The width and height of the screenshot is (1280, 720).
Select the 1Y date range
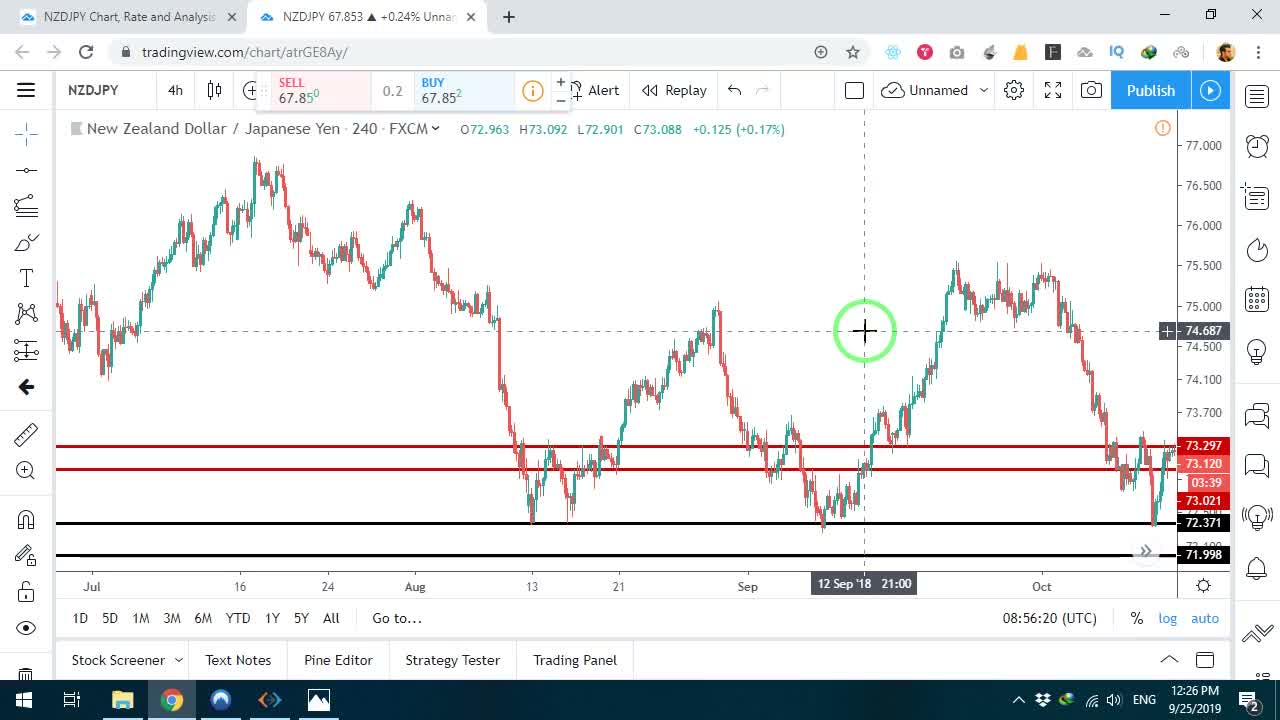(272, 618)
